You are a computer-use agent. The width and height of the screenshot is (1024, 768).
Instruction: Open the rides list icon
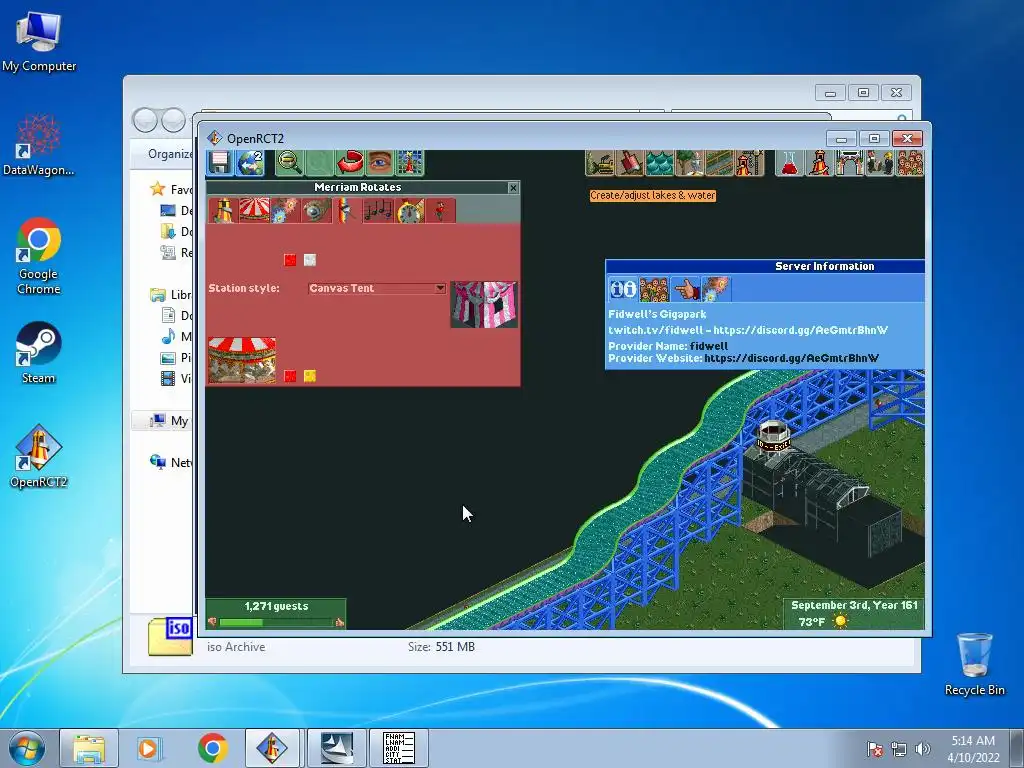pos(819,163)
